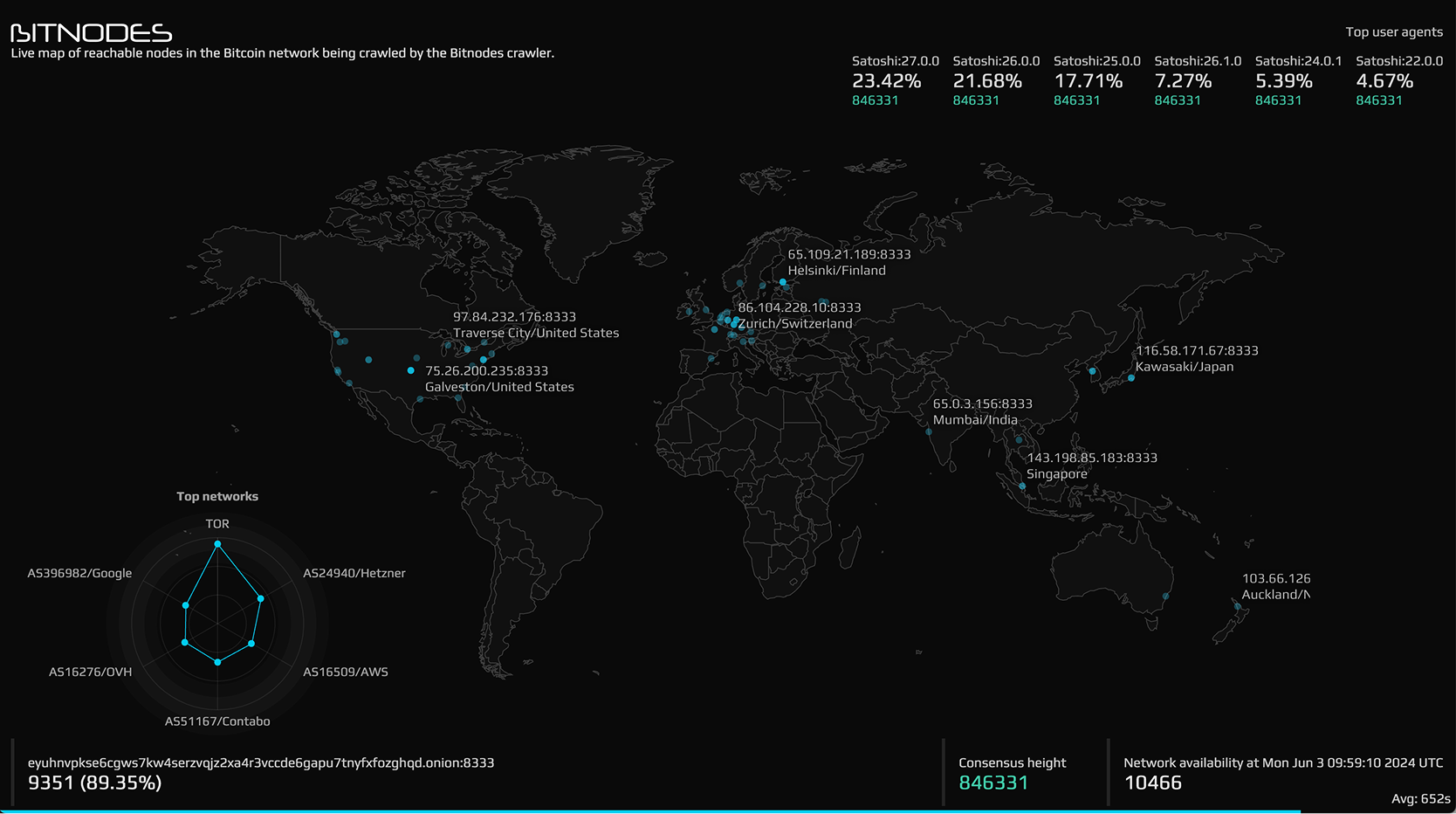Click the Hetzner vertex on radar chart

(261, 598)
